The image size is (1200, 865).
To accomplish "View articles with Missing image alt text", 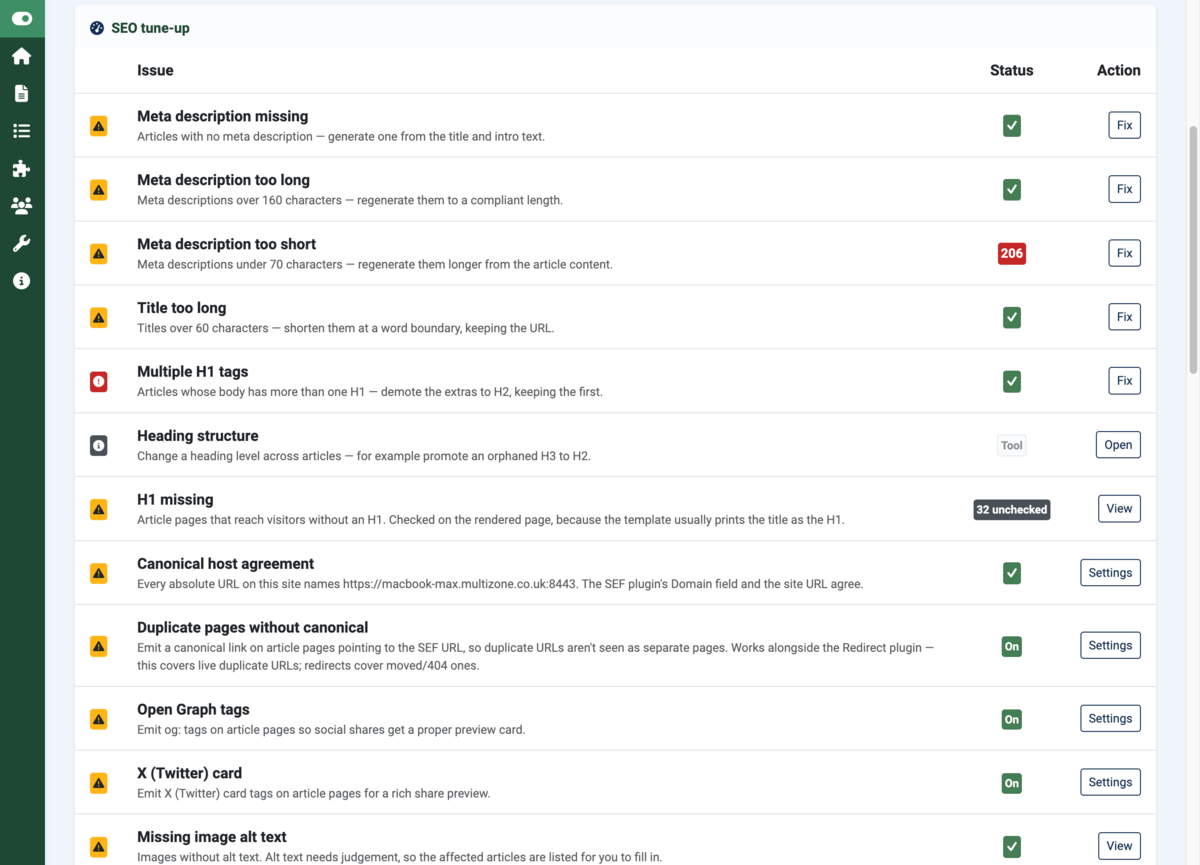I will [x=1119, y=846].
